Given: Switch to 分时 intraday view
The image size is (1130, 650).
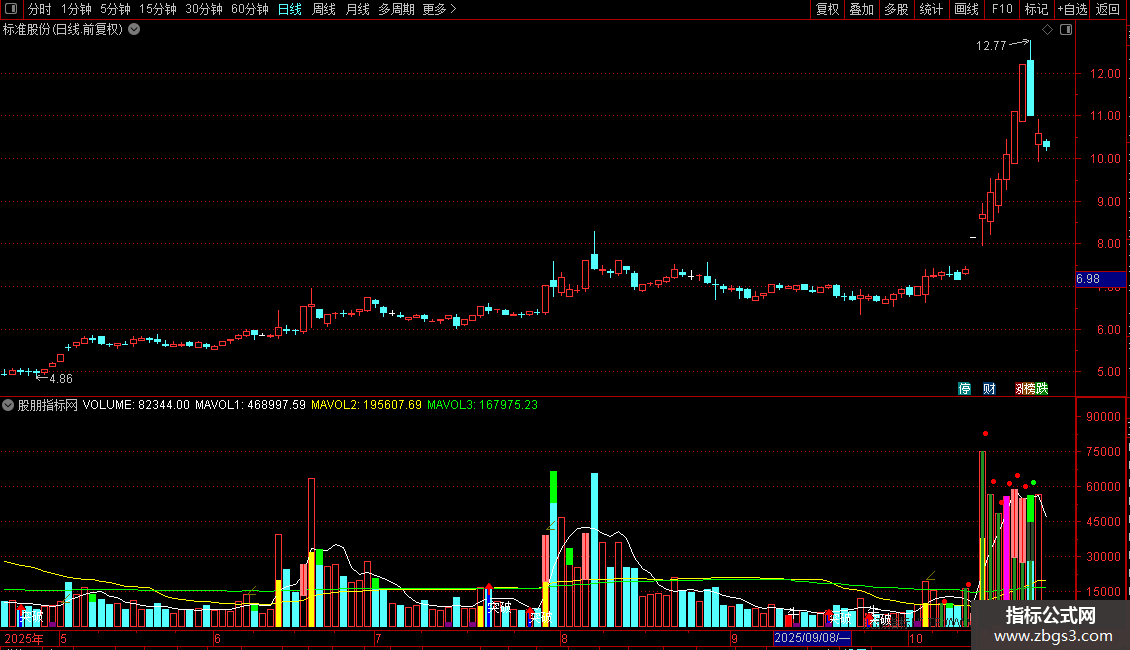Looking at the screenshot, I should pyautogui.click(x=39, y=9).
